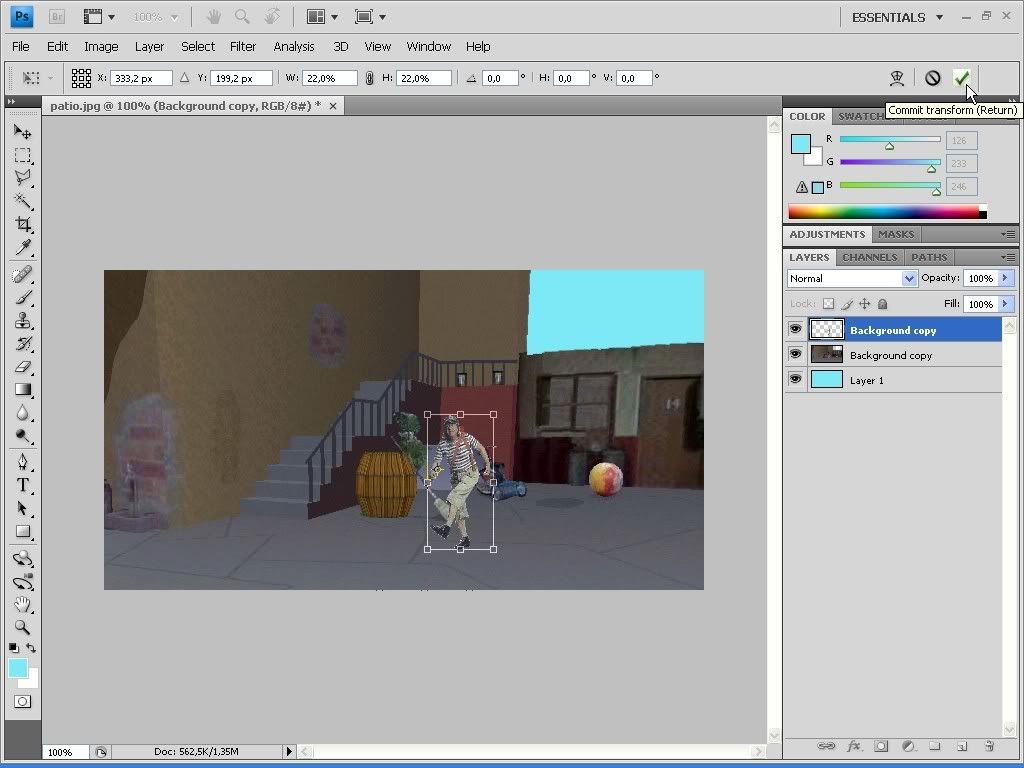Screen dimensions: 1024x768
Task: Select the History Brush tool
Action: (22, 344)
